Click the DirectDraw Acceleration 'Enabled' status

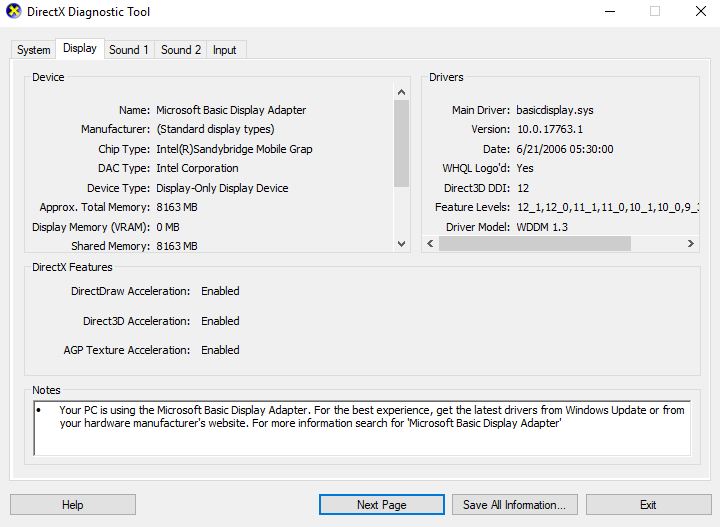220,292
